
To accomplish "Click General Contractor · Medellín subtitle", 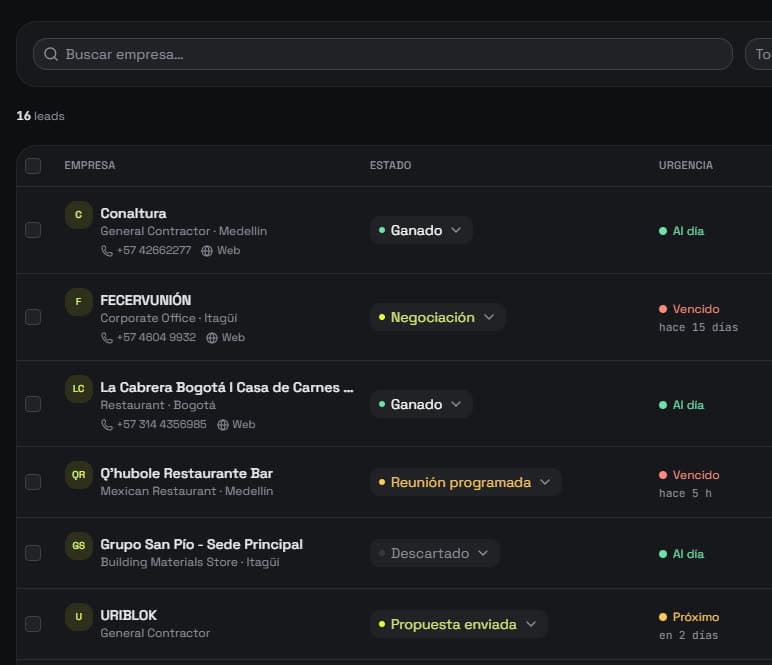I will click(x=184, y=231).
